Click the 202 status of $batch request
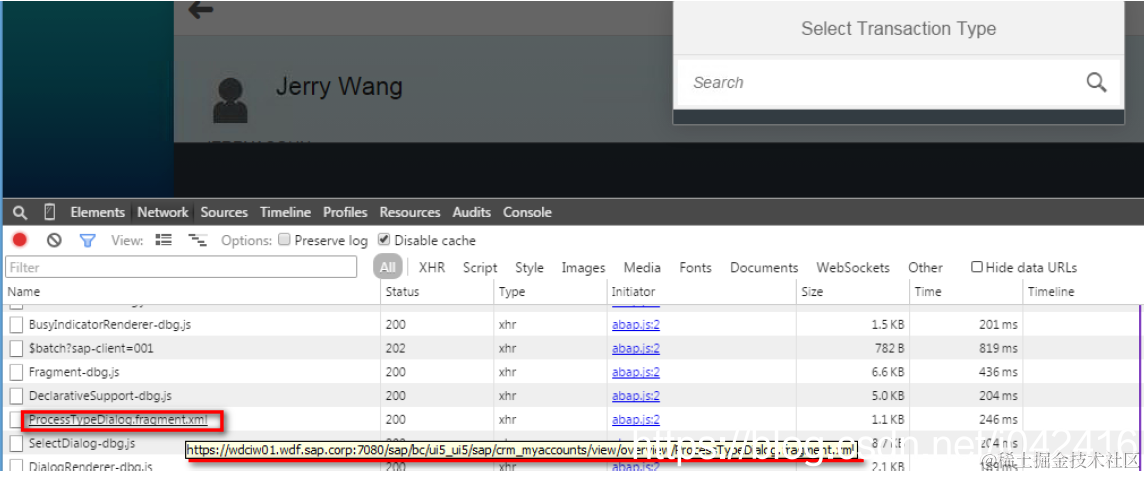1147x477 pixels. point(395,348)
